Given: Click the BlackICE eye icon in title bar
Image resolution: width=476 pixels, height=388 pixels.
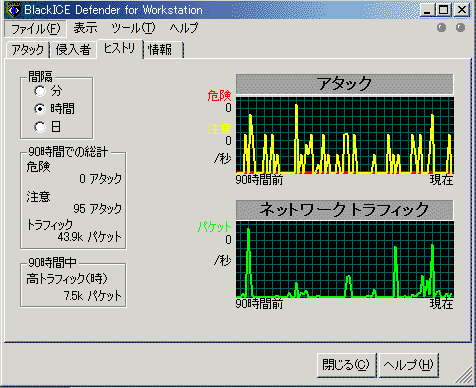Looking at the screenshot, I should coord(14,10).
